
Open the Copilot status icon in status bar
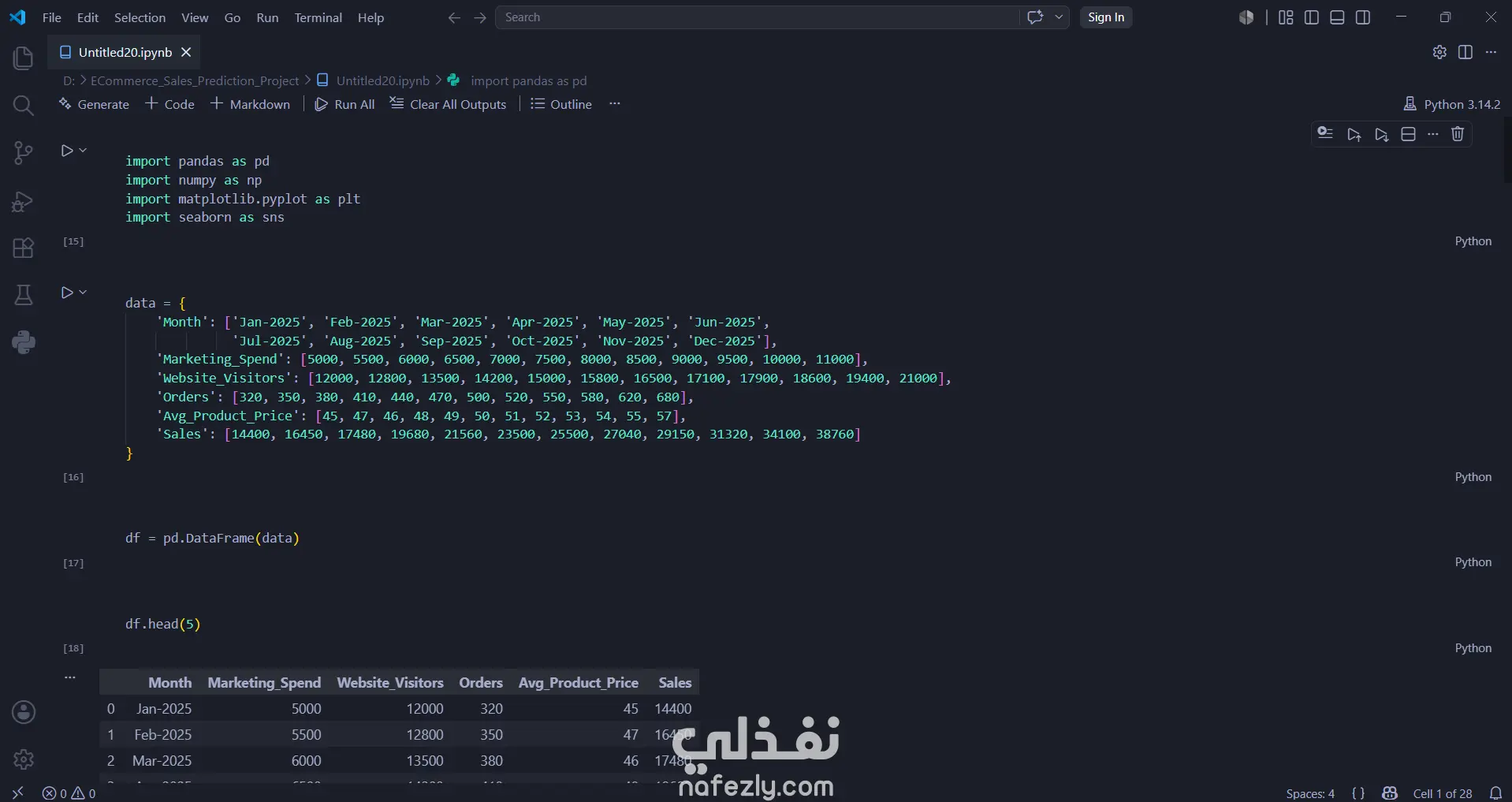pos(1390,793)
